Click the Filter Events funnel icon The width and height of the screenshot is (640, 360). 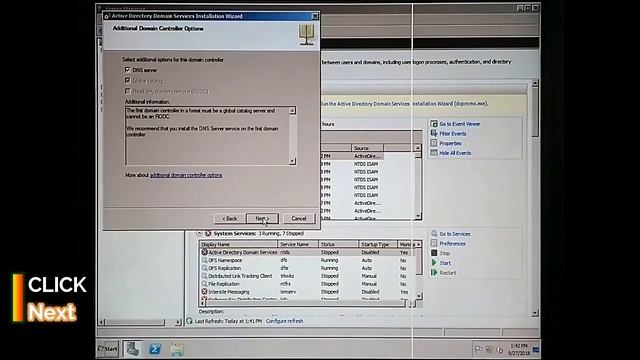pos(434,133)
